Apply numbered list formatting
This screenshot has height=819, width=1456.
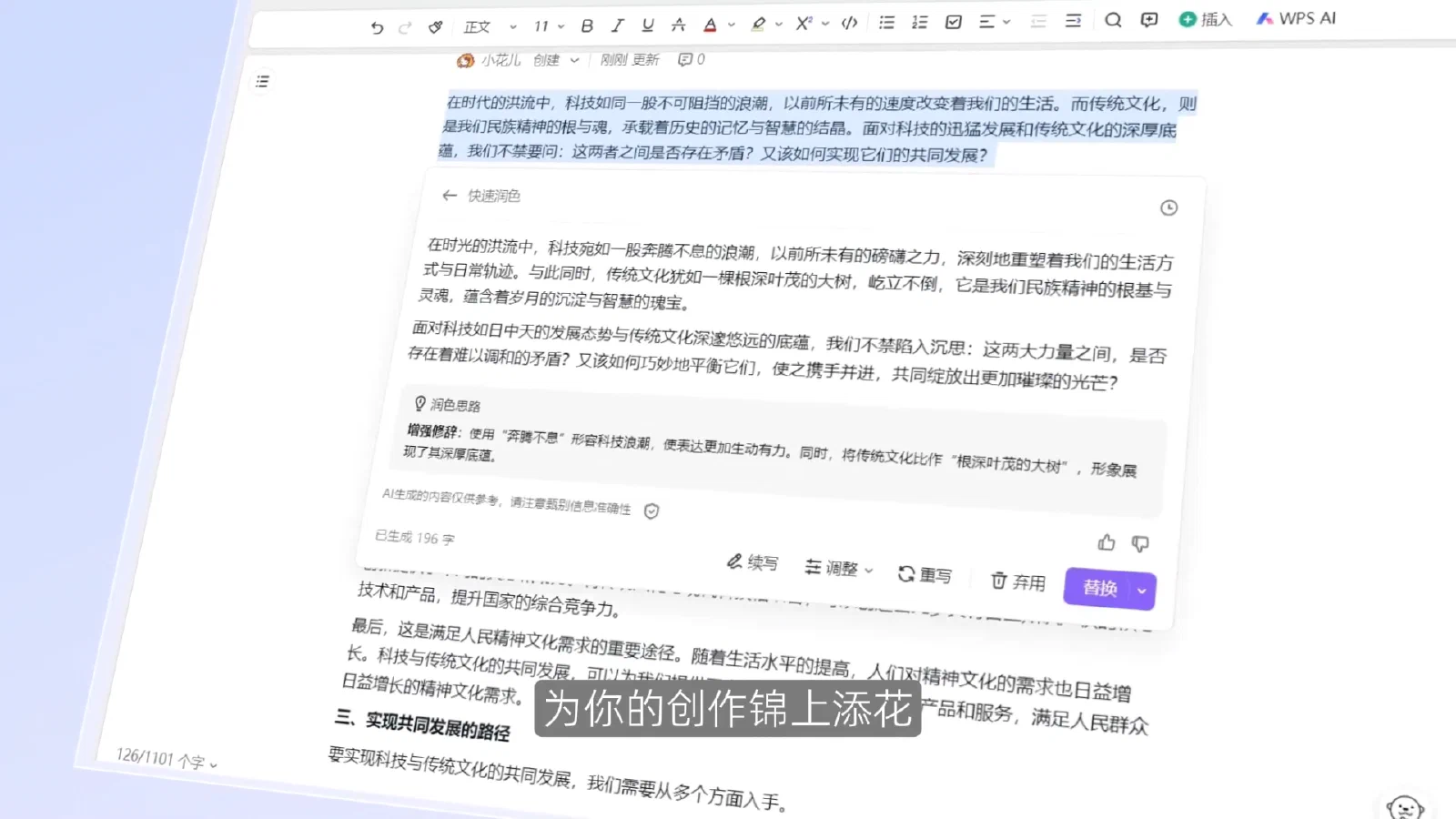920,23
